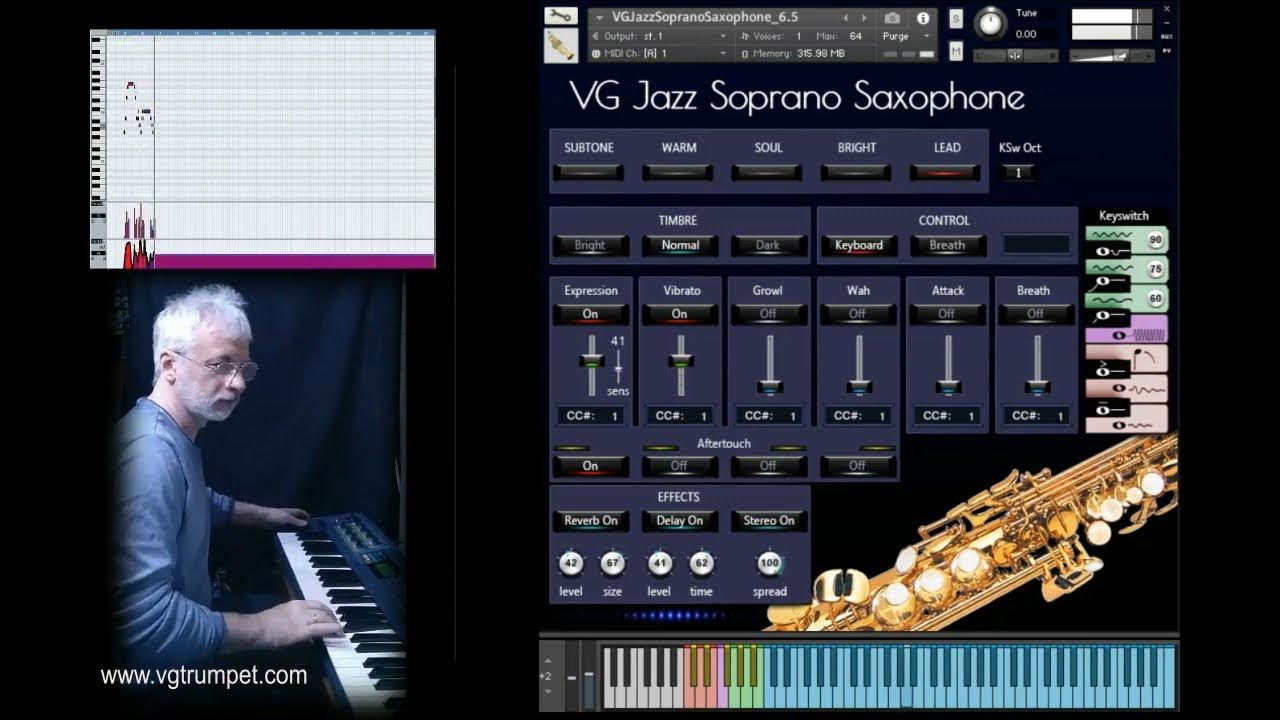Viewport: 1280px width, 720px height.
Task: Click the Wah fader handle
Action: click(x=858, y=386)
